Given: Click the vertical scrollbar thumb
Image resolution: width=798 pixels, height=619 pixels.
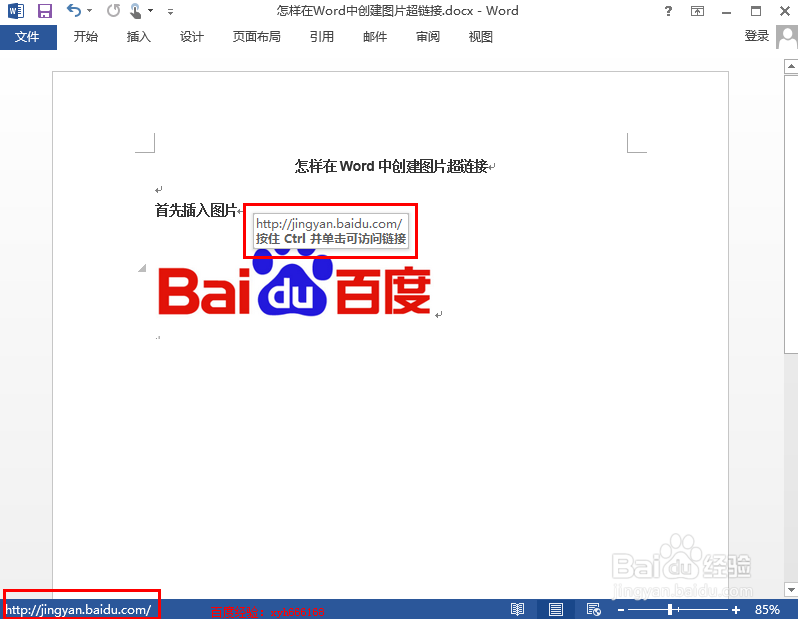Looking at the screenshot, I should click(x=791, y=214).
